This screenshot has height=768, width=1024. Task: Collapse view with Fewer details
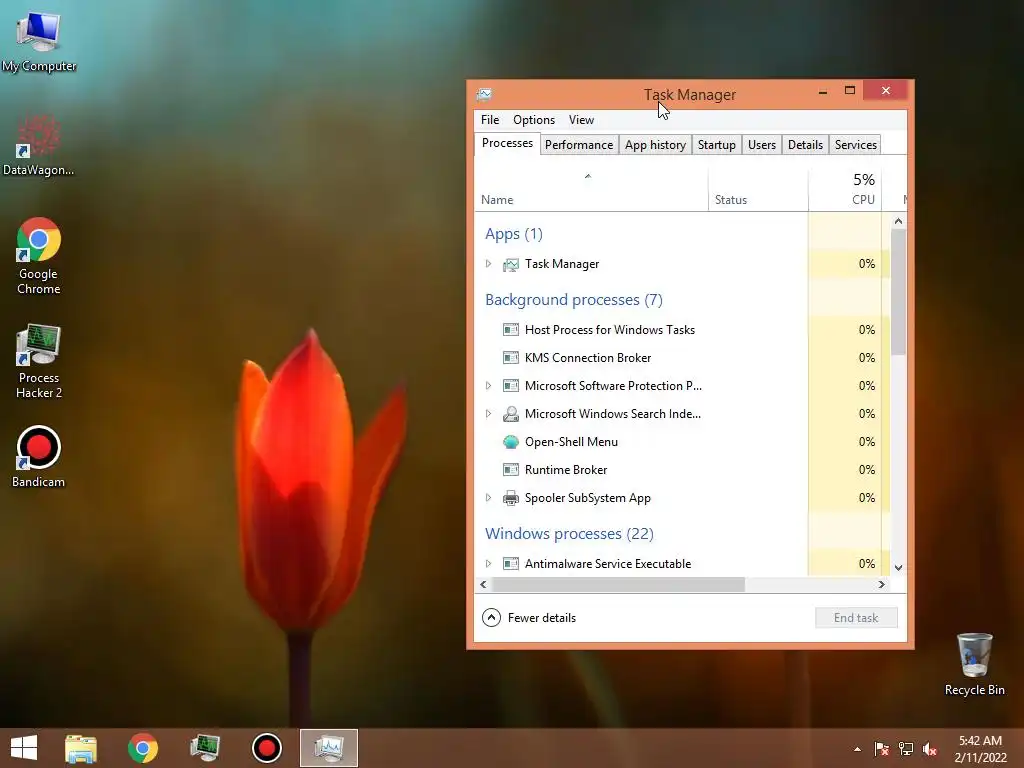coord(529,618)
